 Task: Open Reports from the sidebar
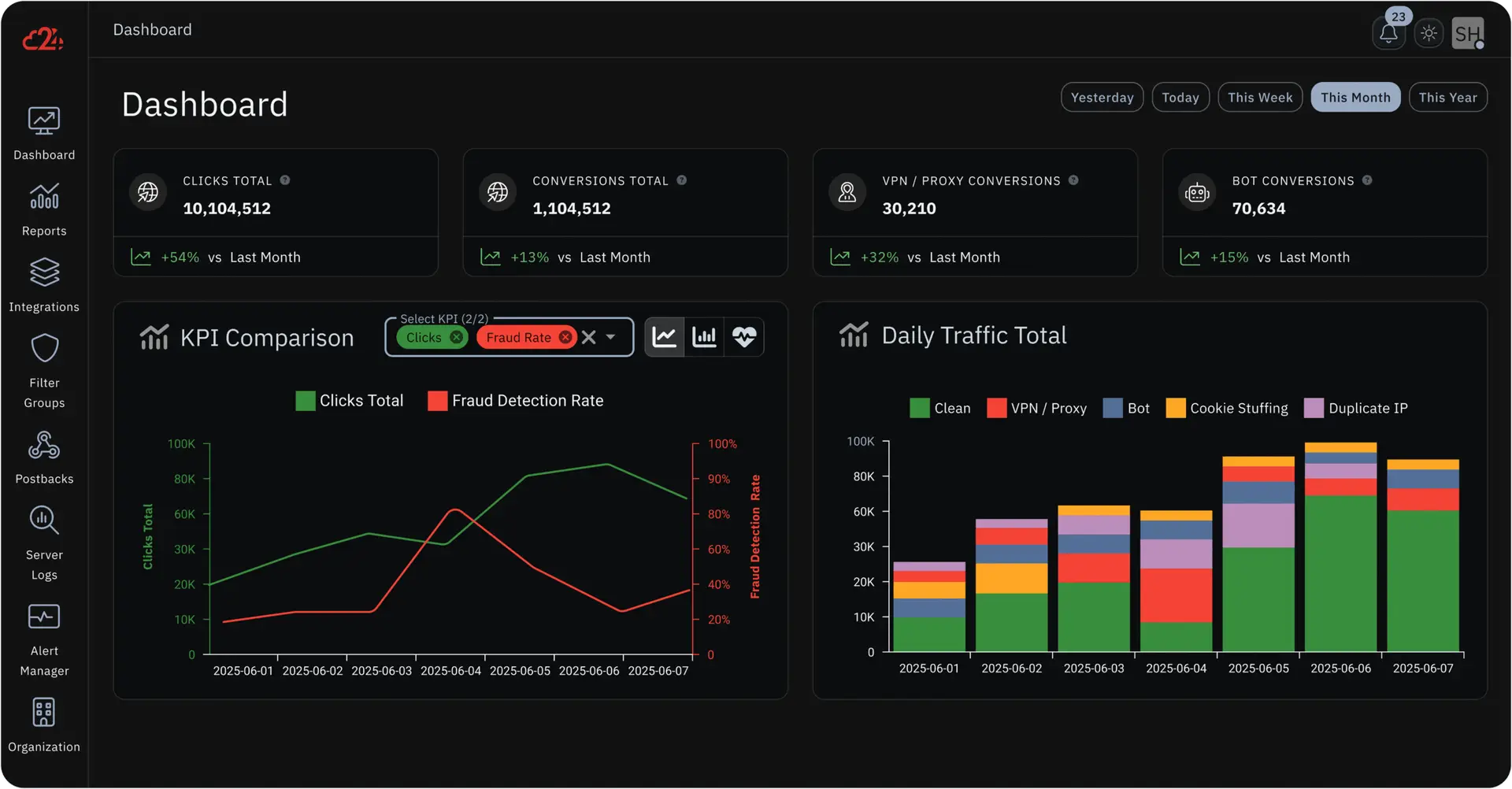tap(44, 209)
